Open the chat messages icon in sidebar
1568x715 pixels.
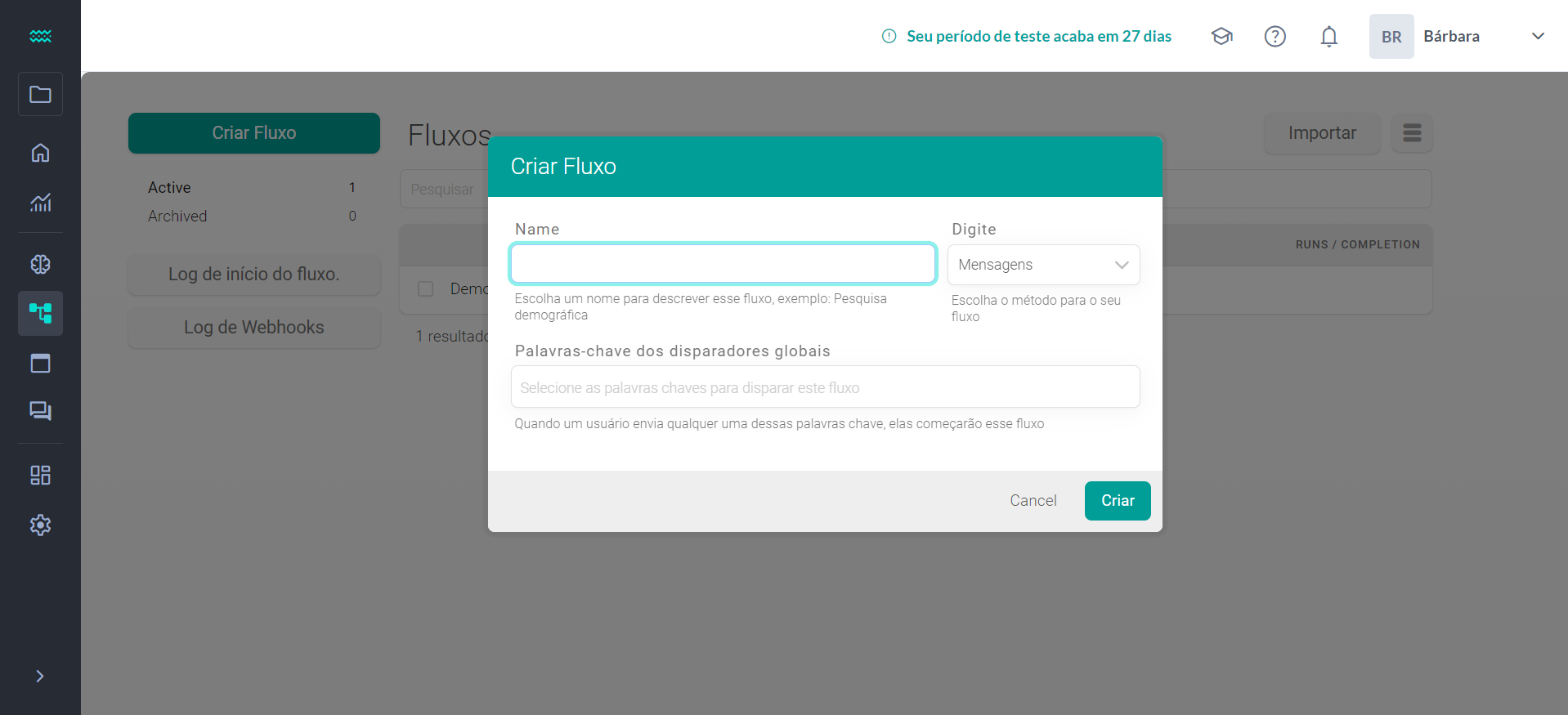[40, 411]
